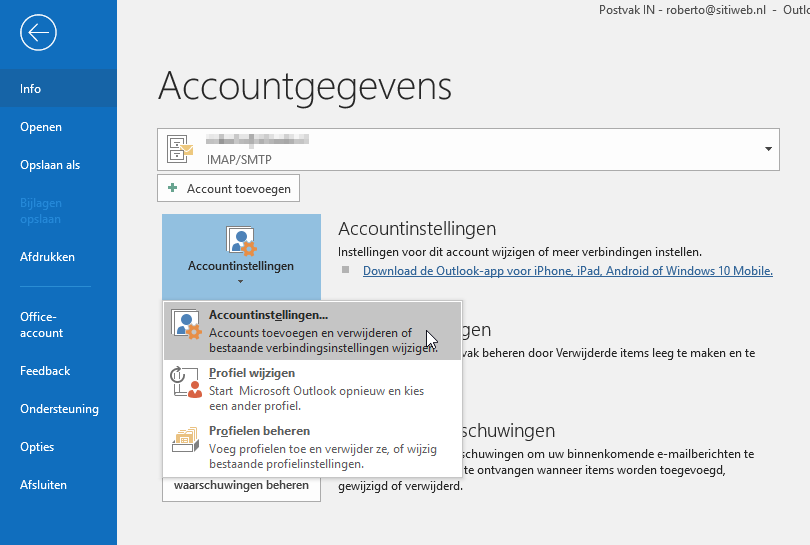Collapse the Accountinstellingen button dropdown arrow
The height and width of the screenshot is (545, 810).
pos(241,282)
